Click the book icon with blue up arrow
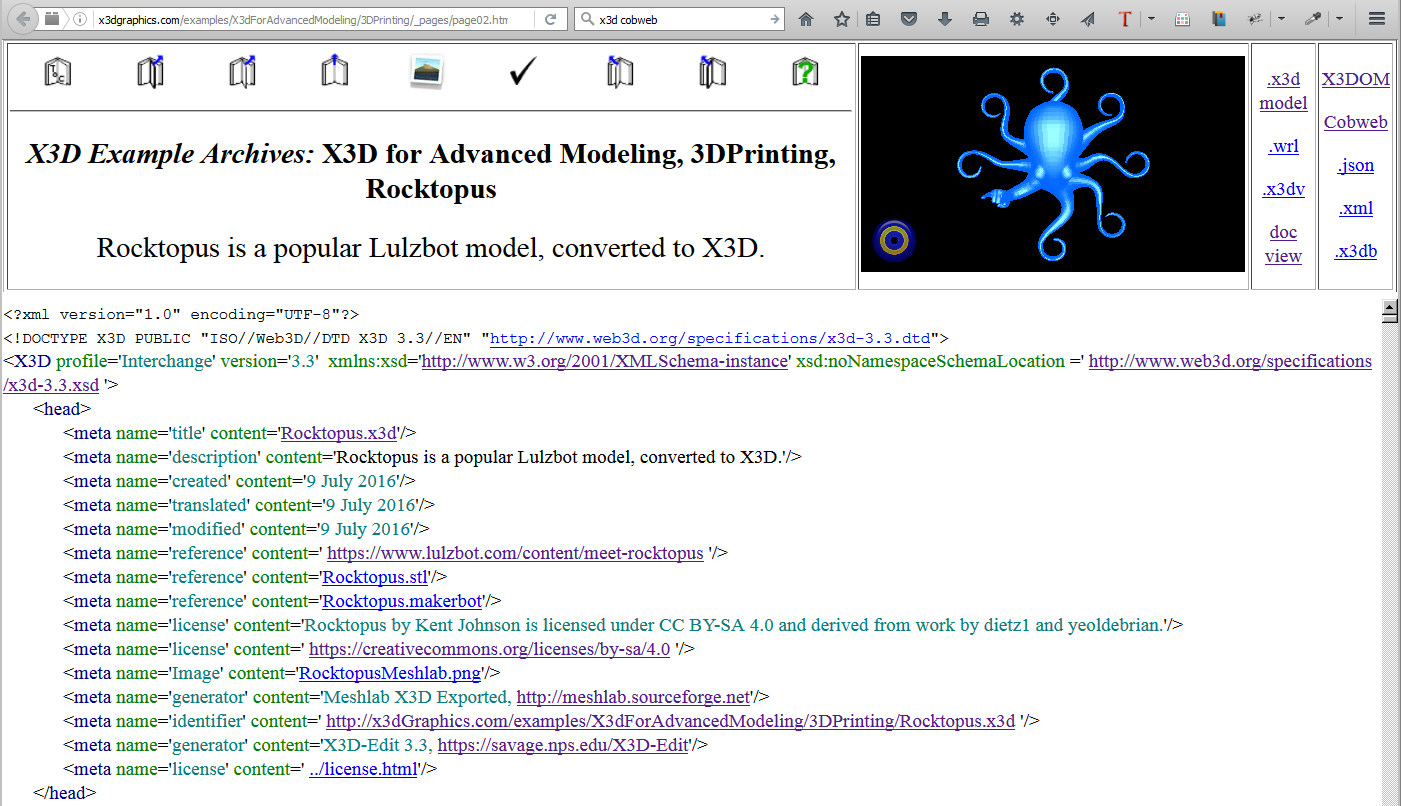 334,72
